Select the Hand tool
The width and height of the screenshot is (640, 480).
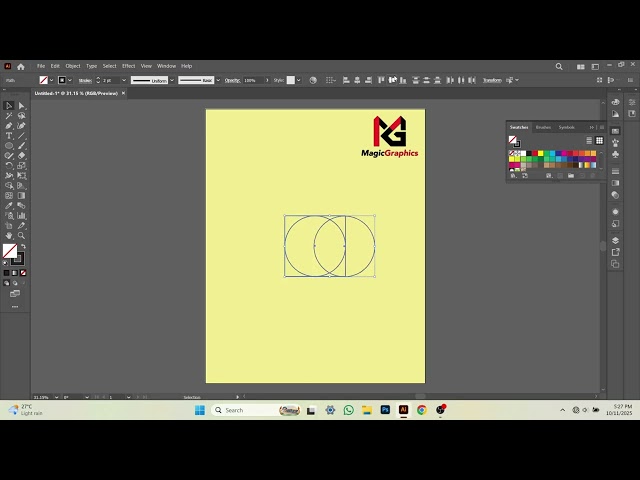[9, 236]
